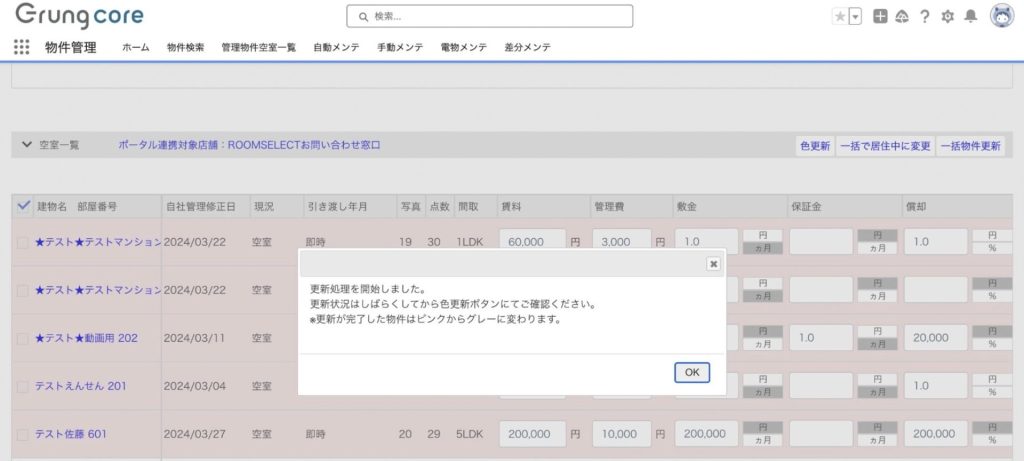Open the setup gear icon
The image size is (1024, 461).
point(948,16)
